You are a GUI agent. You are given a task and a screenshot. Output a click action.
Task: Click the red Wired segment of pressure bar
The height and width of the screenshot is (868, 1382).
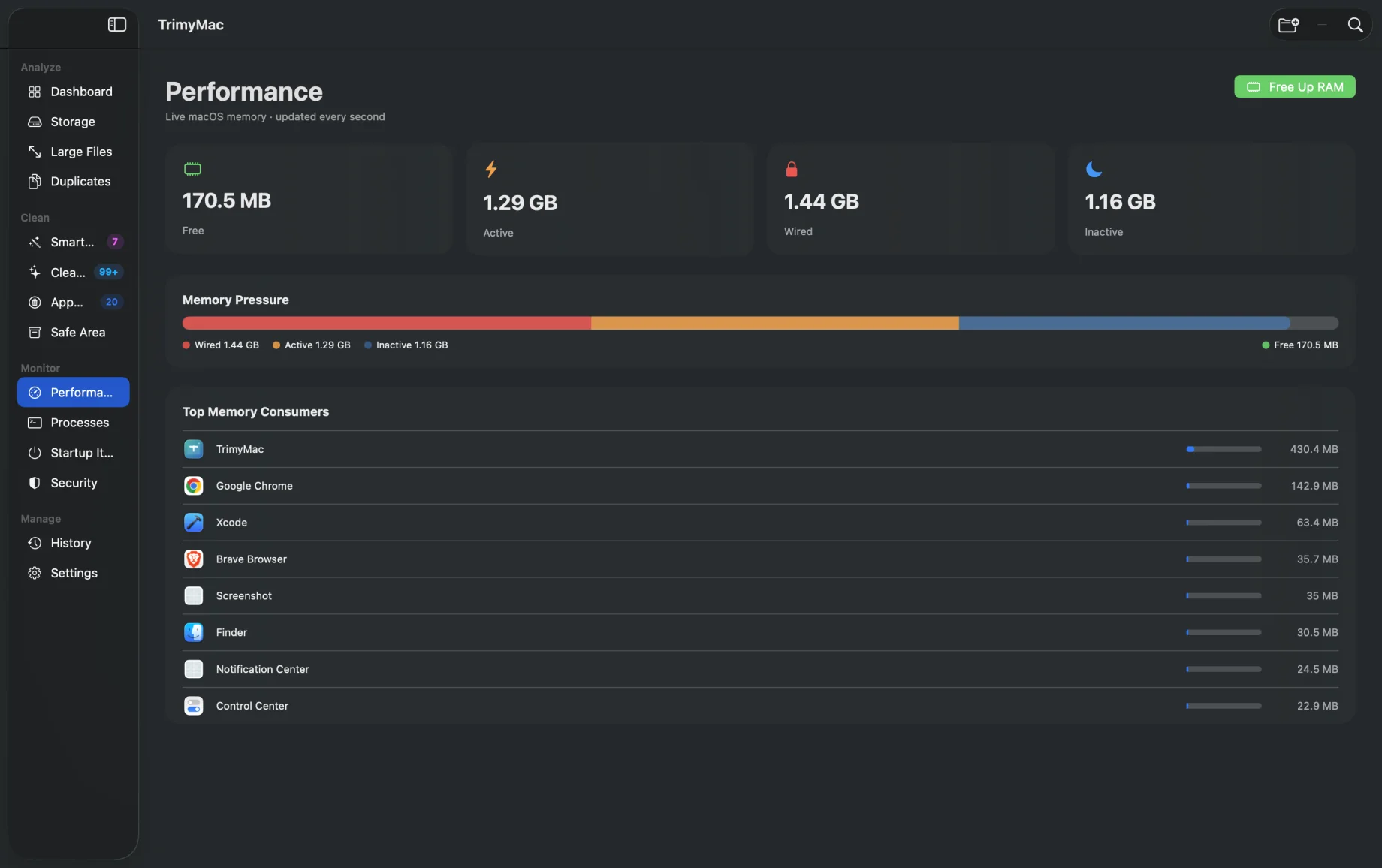(387, 323)
